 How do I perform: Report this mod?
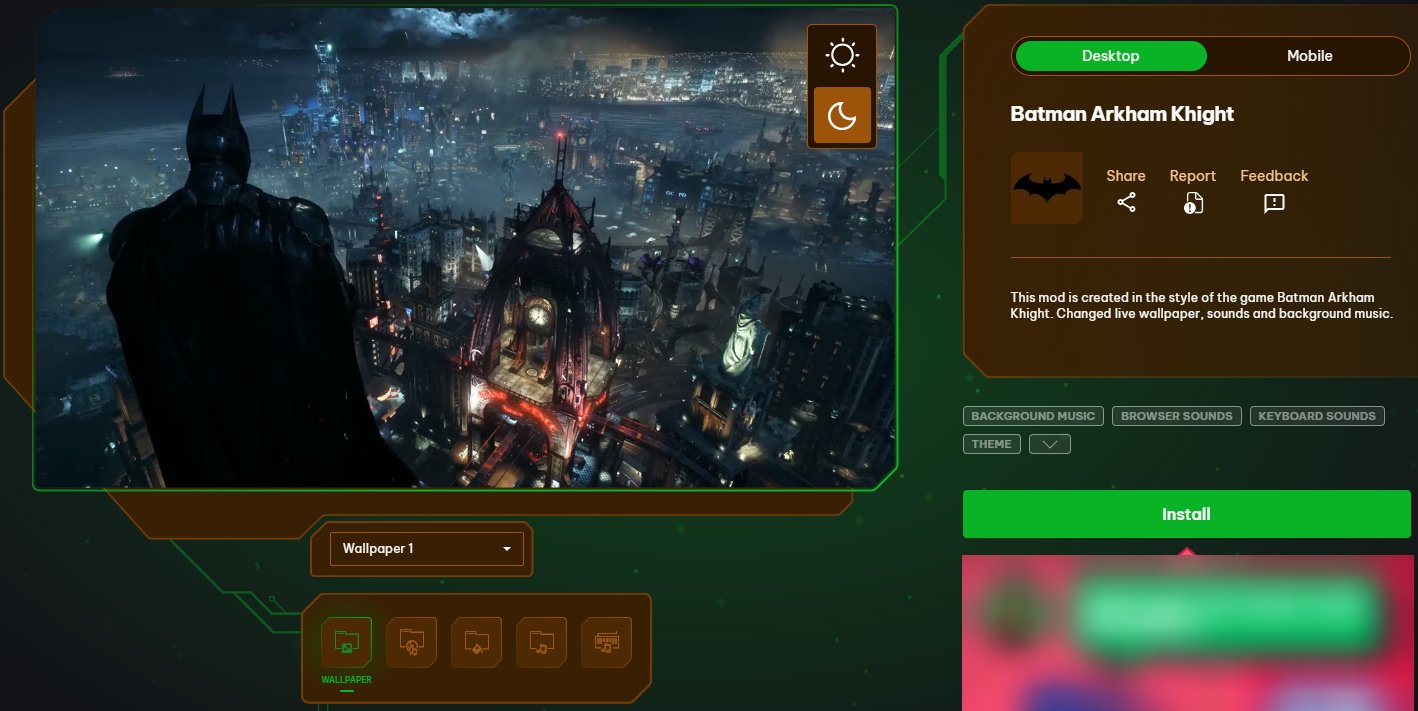(x=1192, y=190)
